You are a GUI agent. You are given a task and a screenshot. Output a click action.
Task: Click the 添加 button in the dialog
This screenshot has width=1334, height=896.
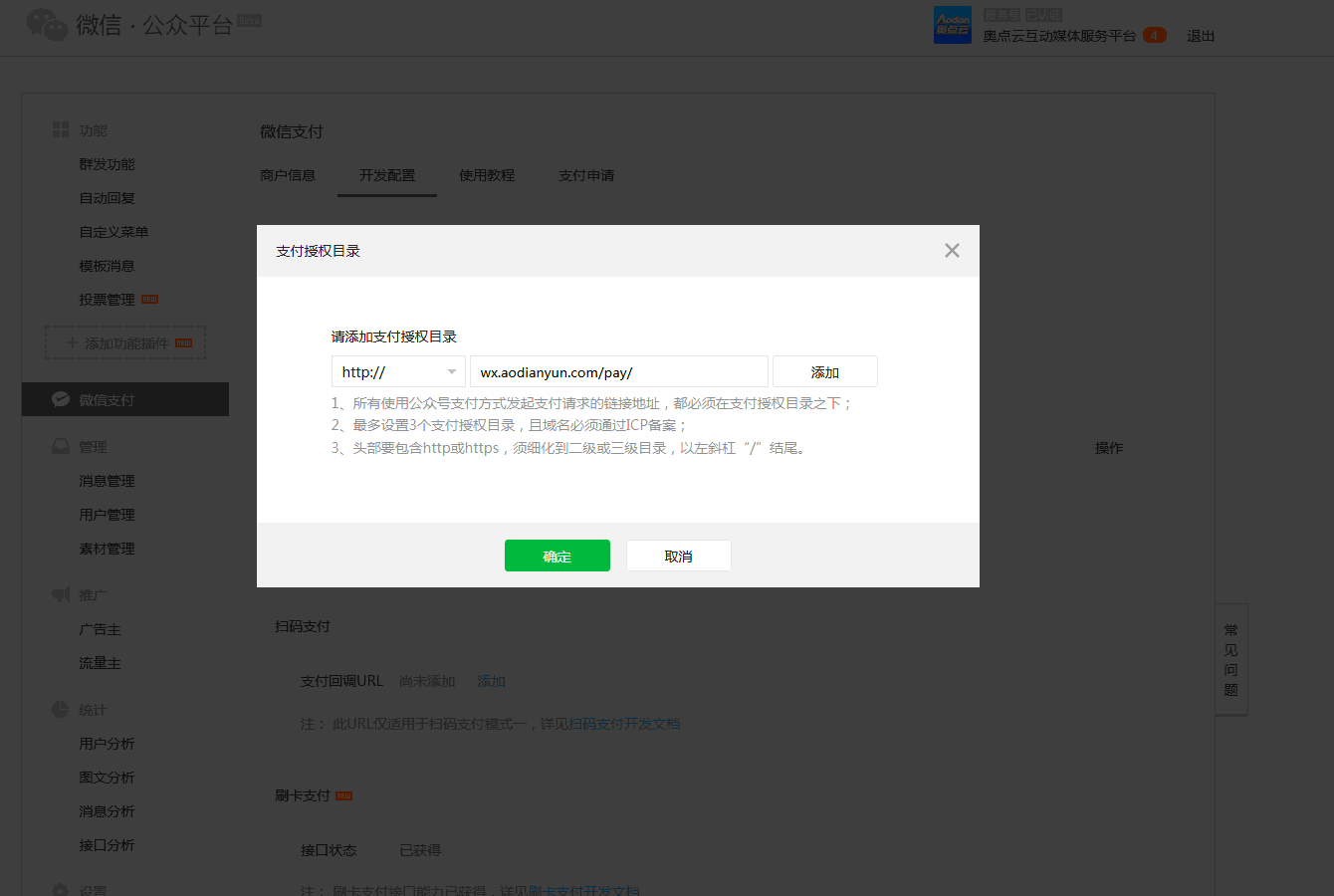click(x=825, y=371)
